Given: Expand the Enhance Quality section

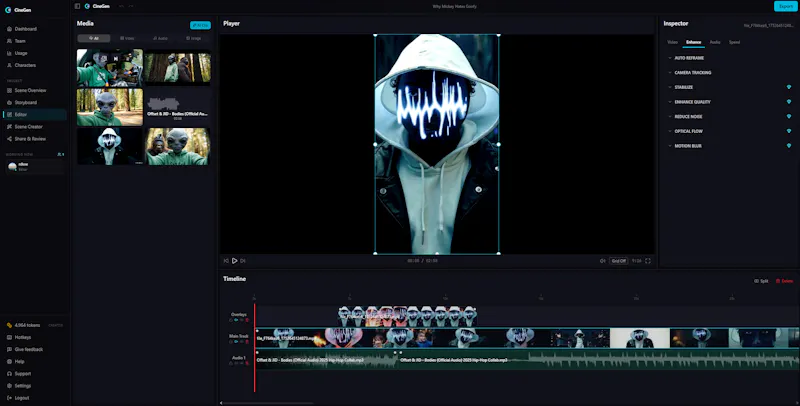Looking at the screenshot, I should [x=689, y=102].
